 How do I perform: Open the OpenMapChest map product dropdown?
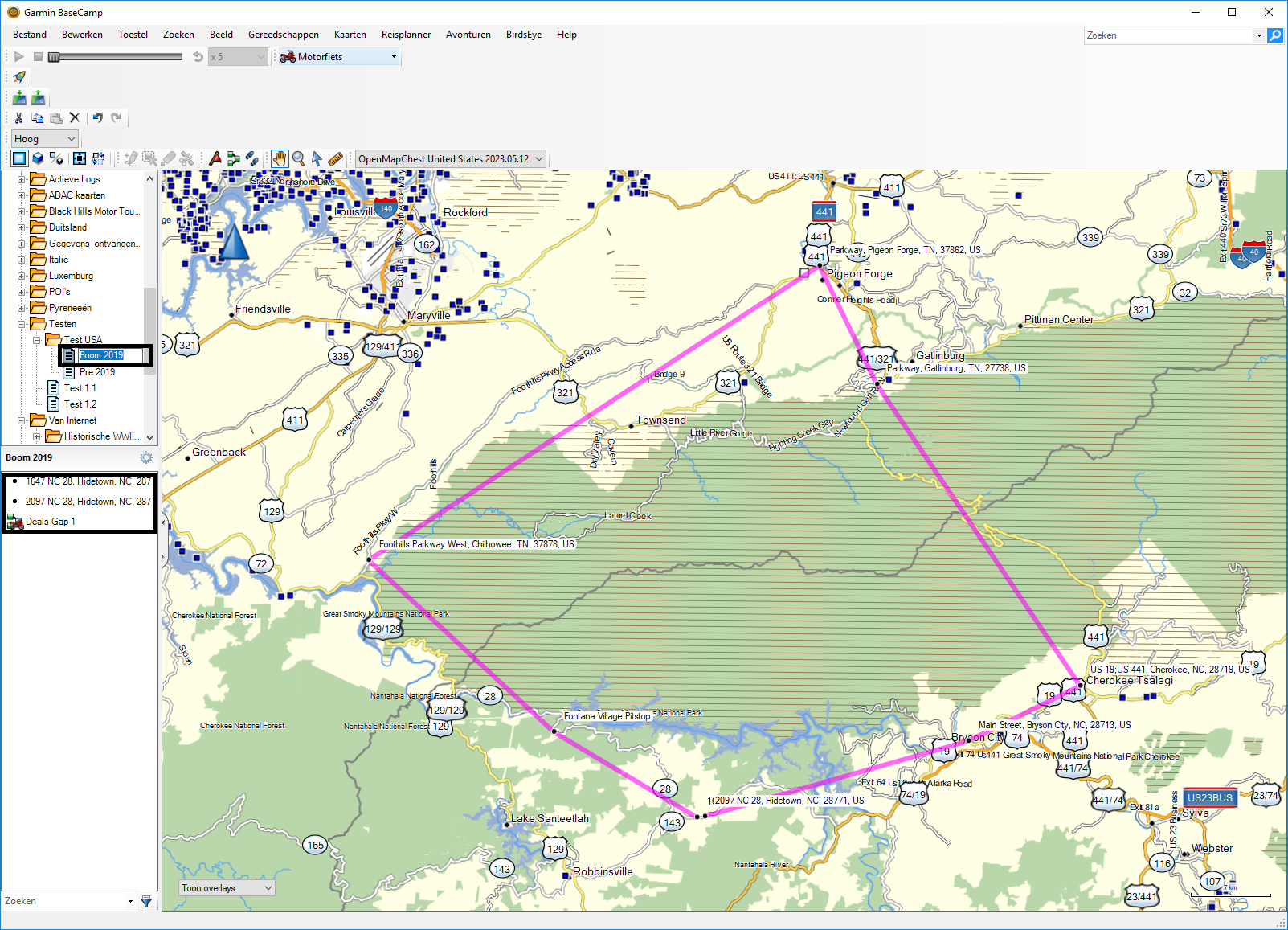tap(539, 159)
